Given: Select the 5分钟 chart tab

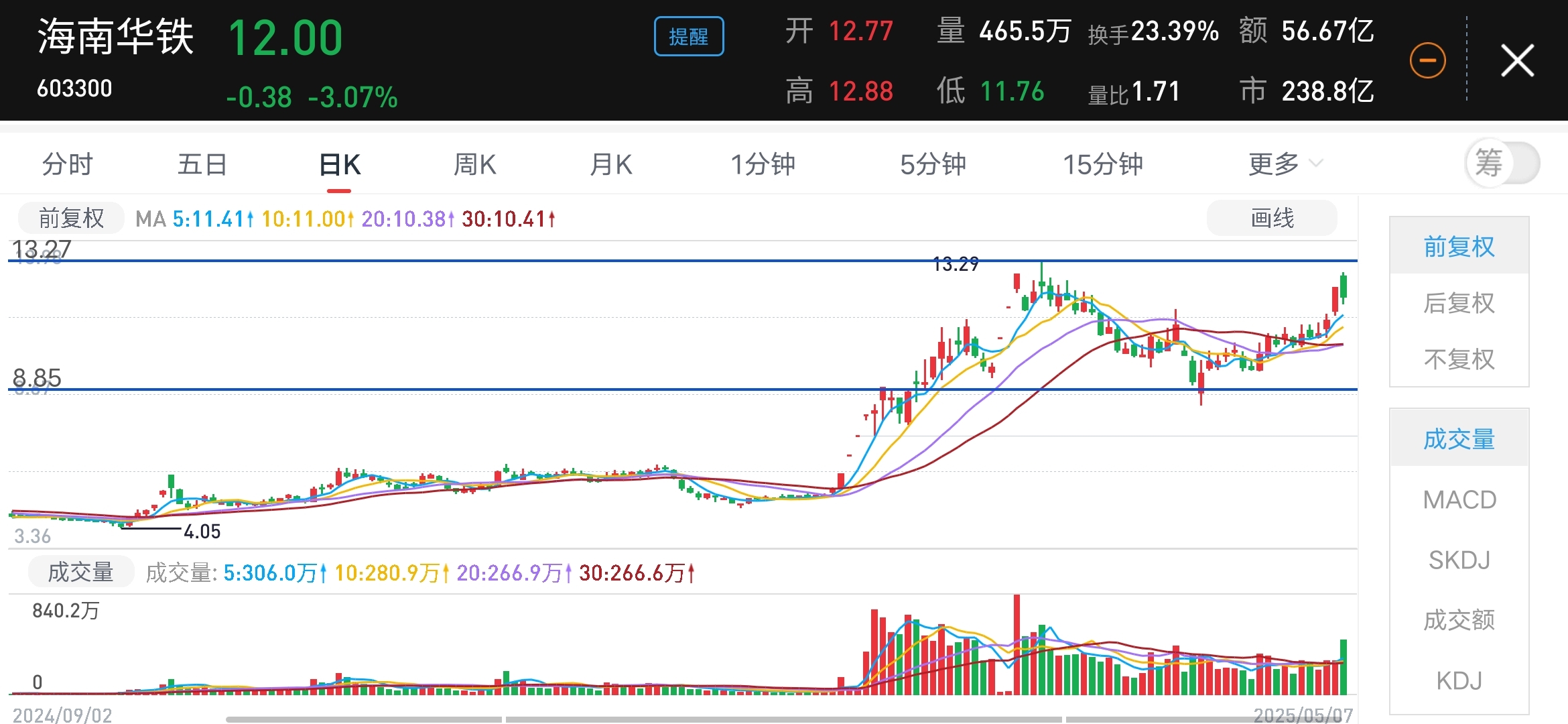Looking at the screenshot, I should [933, 164].
